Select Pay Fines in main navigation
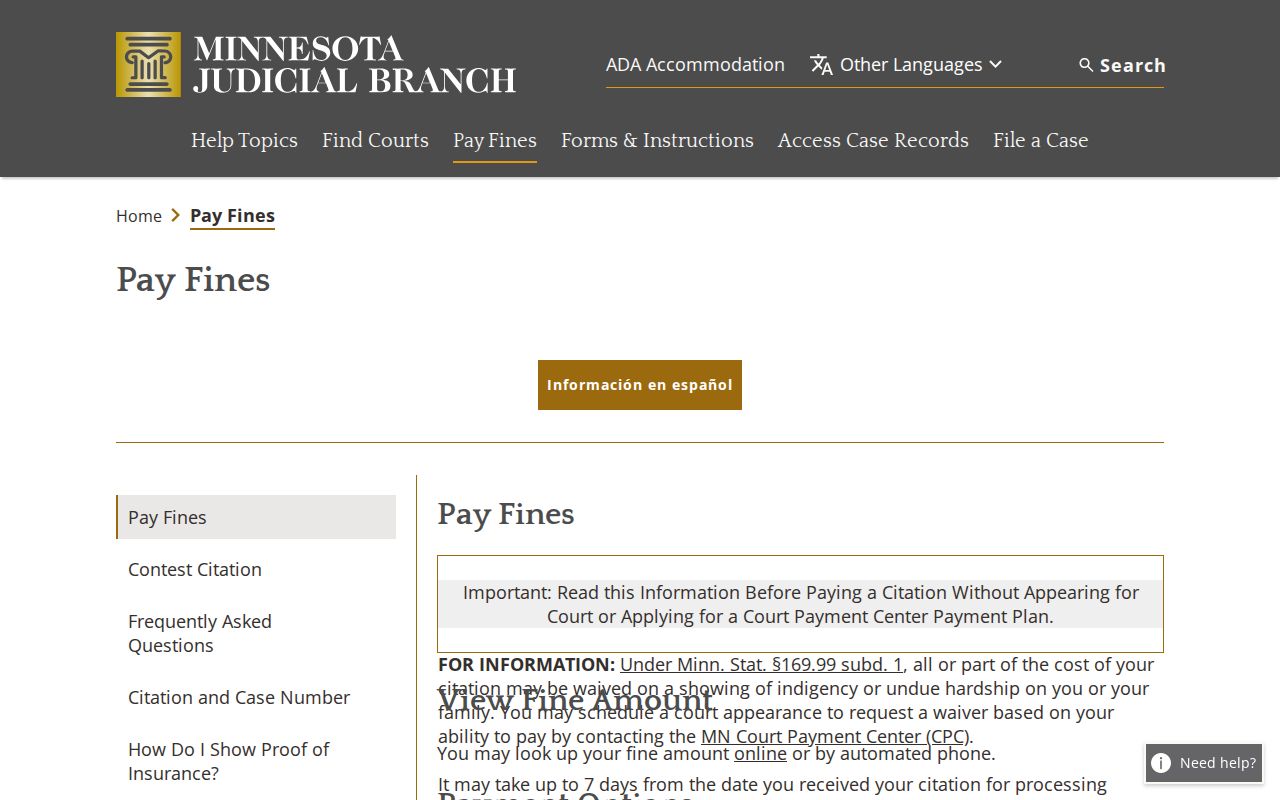 click(495, 140)
